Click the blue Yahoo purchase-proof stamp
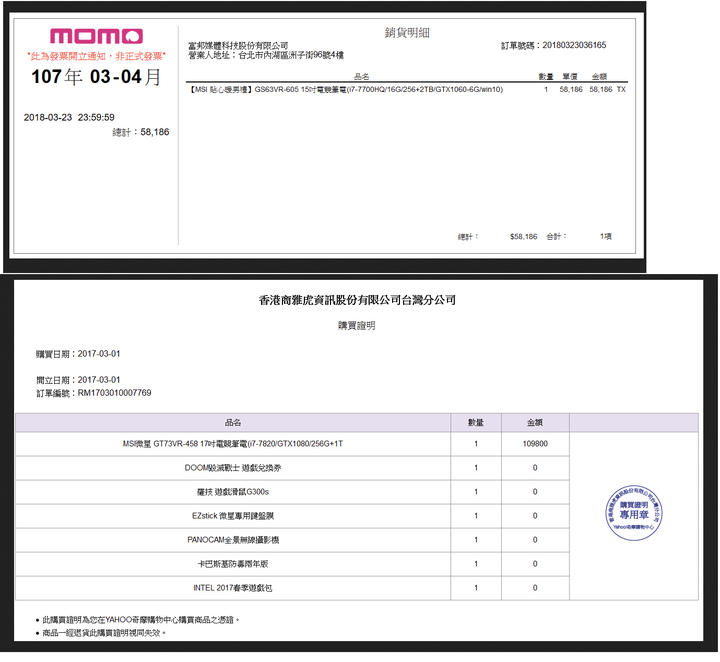The height and width of the screenshot is (662, 720). click(x=634, y=513)
